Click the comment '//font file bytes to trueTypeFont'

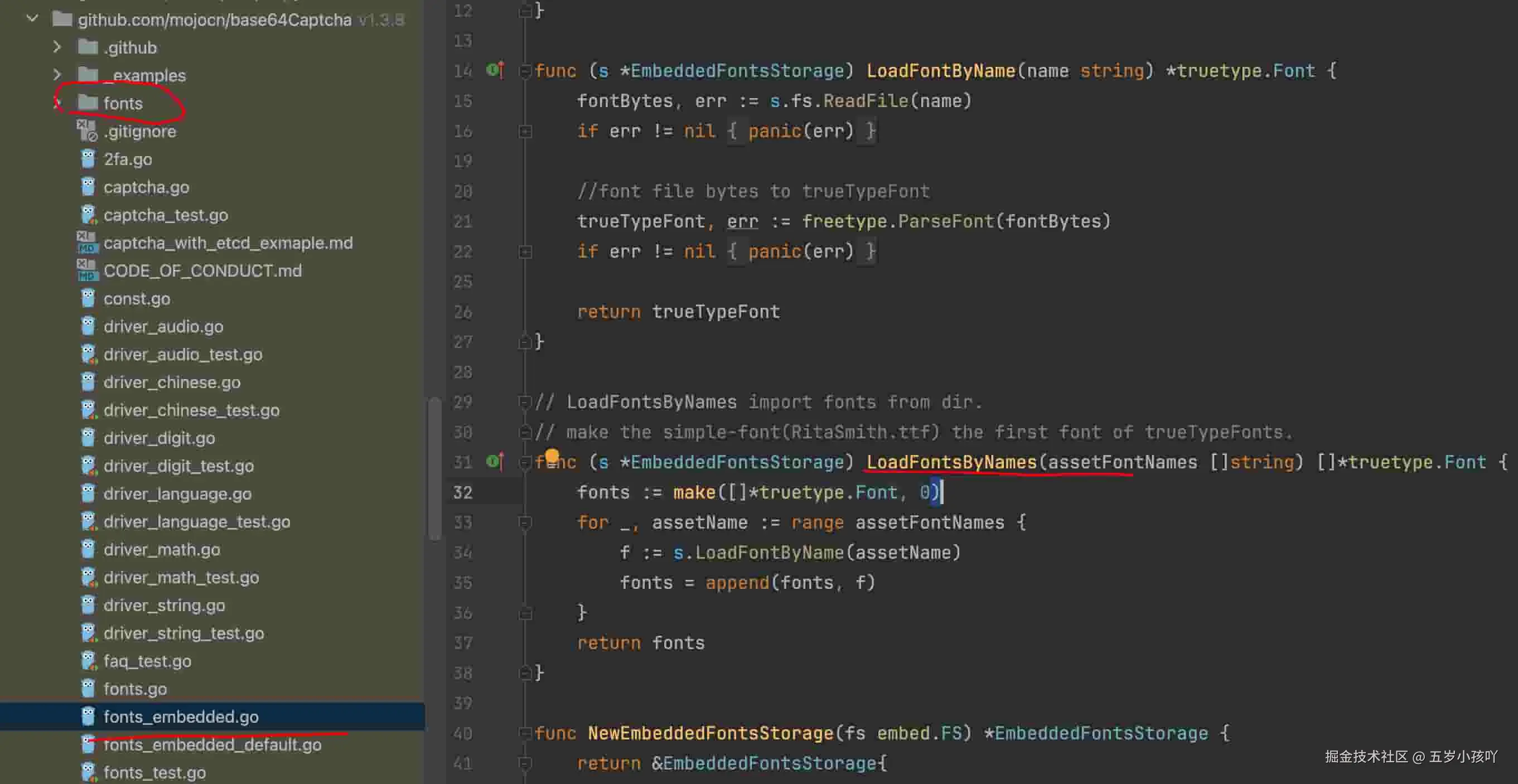click(x=753, y=191)
